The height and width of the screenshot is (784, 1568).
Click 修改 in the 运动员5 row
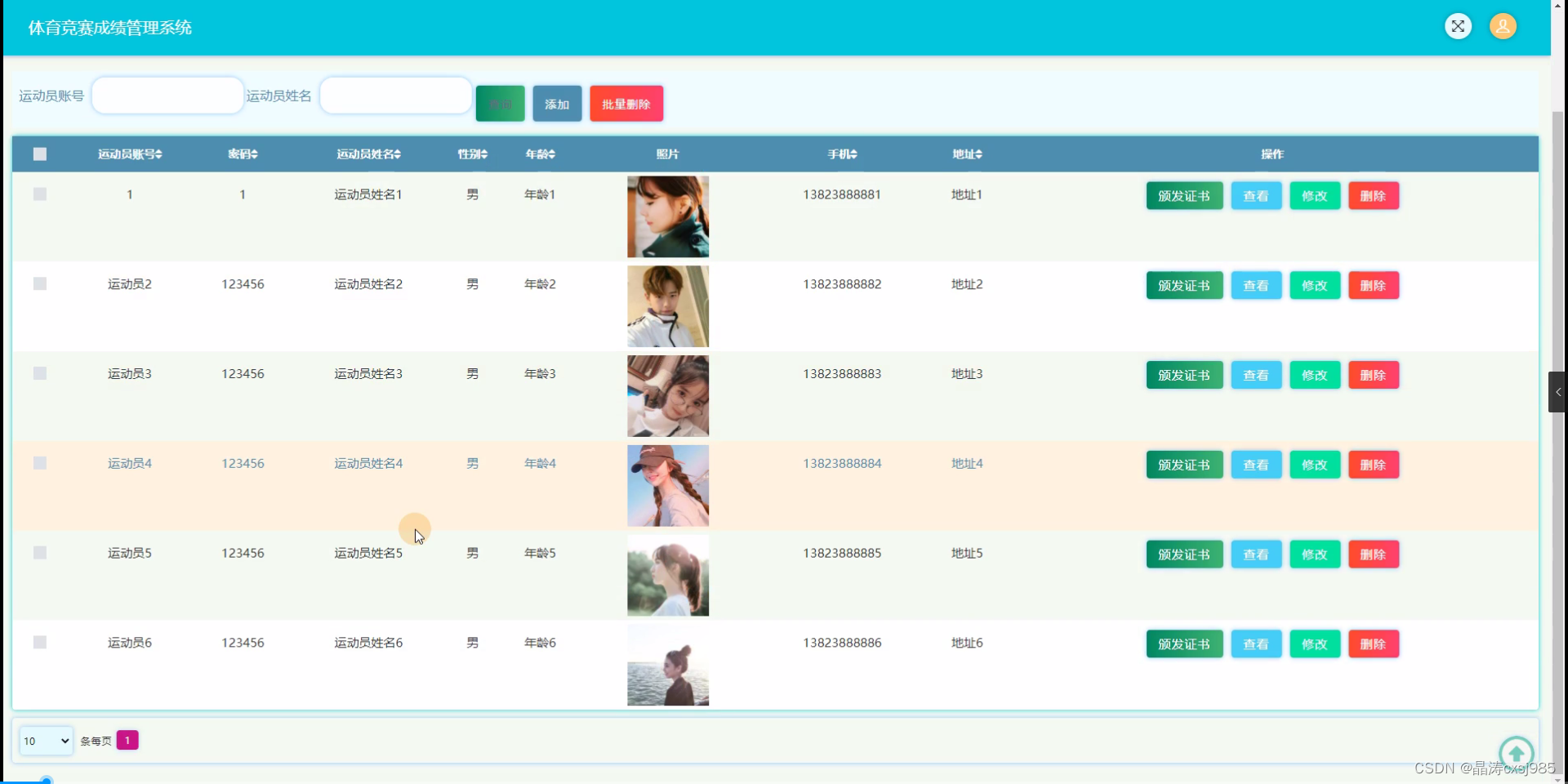click(x=1315, y=555)
